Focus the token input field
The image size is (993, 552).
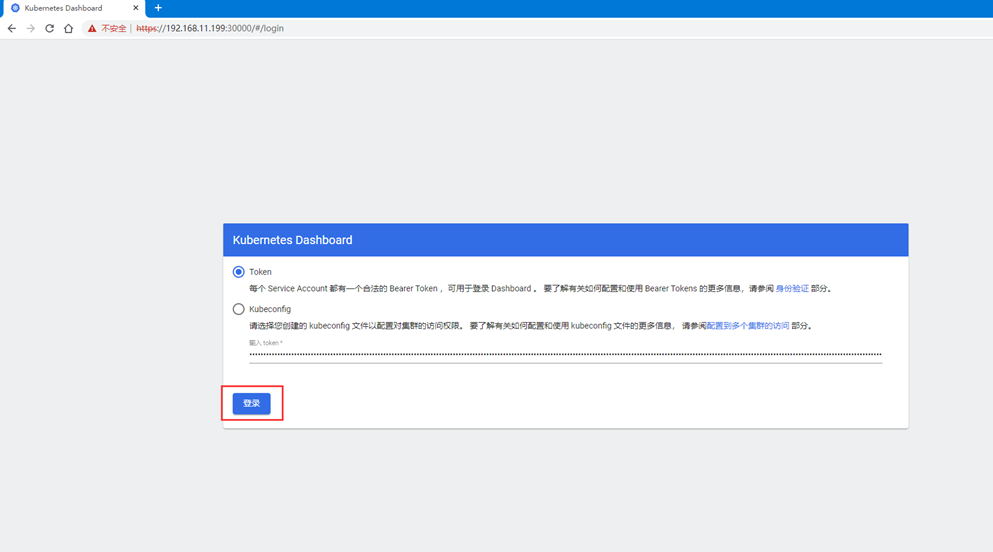(566, 354)
